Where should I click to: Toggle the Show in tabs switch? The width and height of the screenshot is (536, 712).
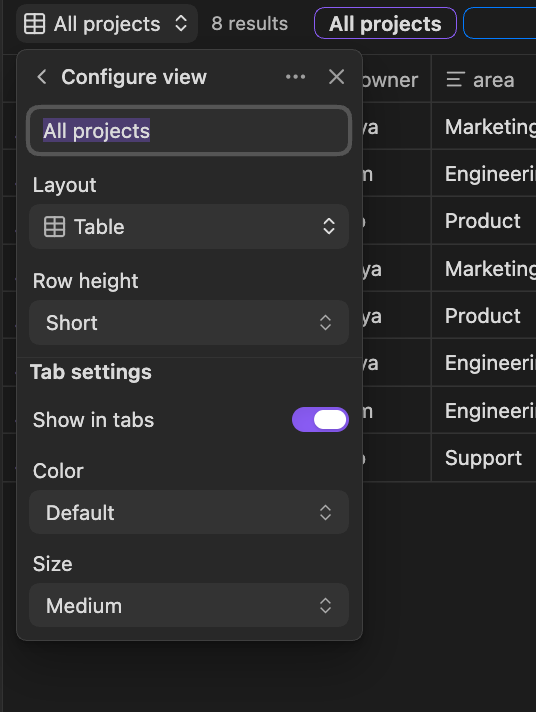tap(320, 420)
